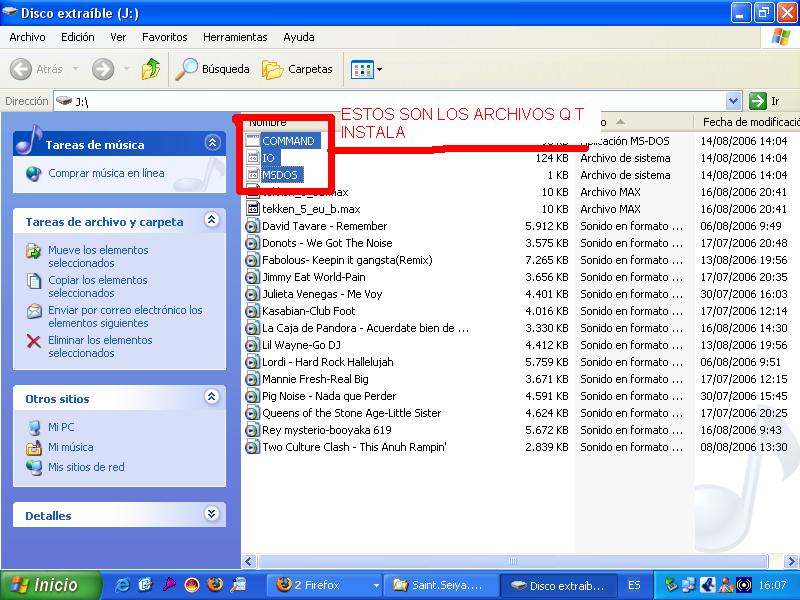Screen dimensions: 800x600
Task: Open the Vistas view dropdown
Action: 366,69
